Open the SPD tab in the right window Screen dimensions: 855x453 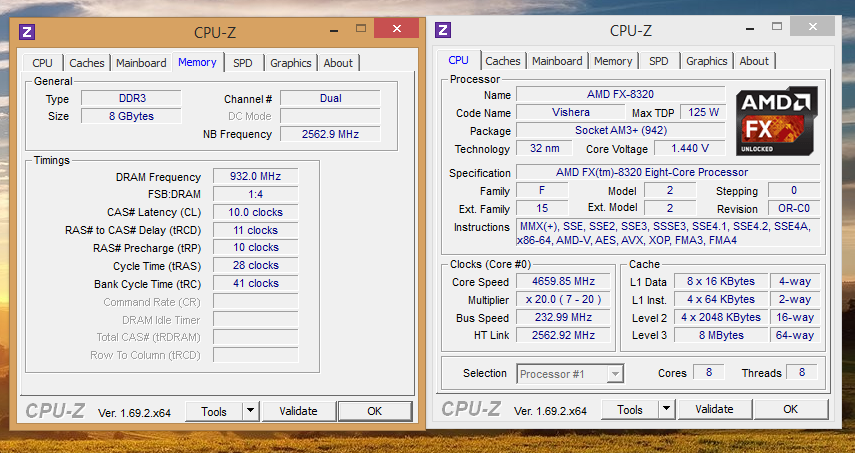659,61
